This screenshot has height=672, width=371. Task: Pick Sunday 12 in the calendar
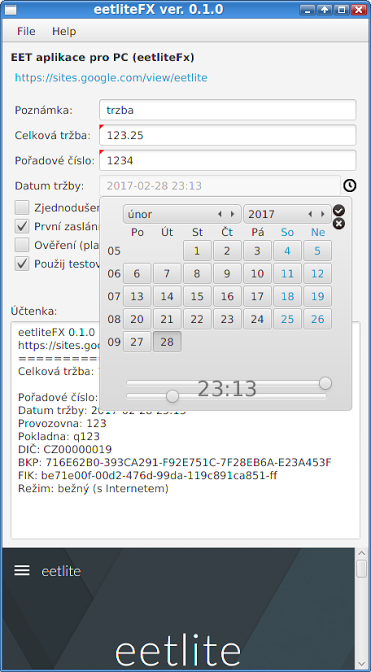(317, 273)
